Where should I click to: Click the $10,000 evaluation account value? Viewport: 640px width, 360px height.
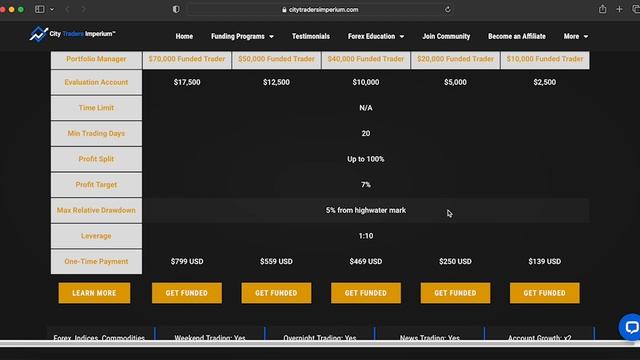pyautogui.click(x=366, y=82)
